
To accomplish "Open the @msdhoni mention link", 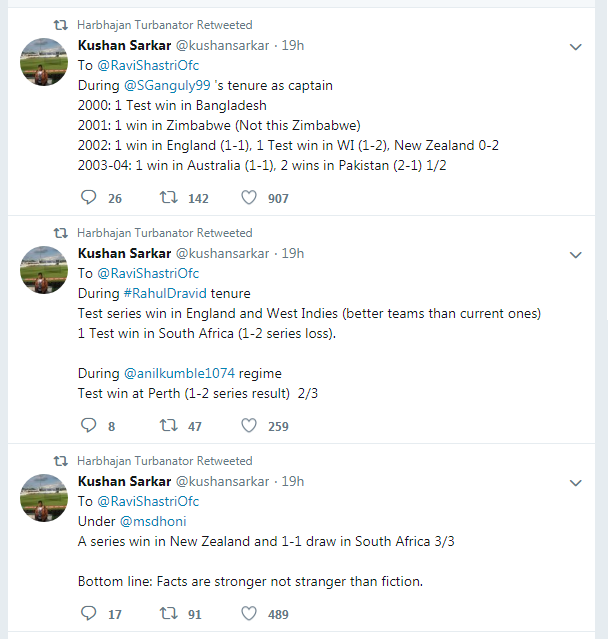I will click(153, 521).
